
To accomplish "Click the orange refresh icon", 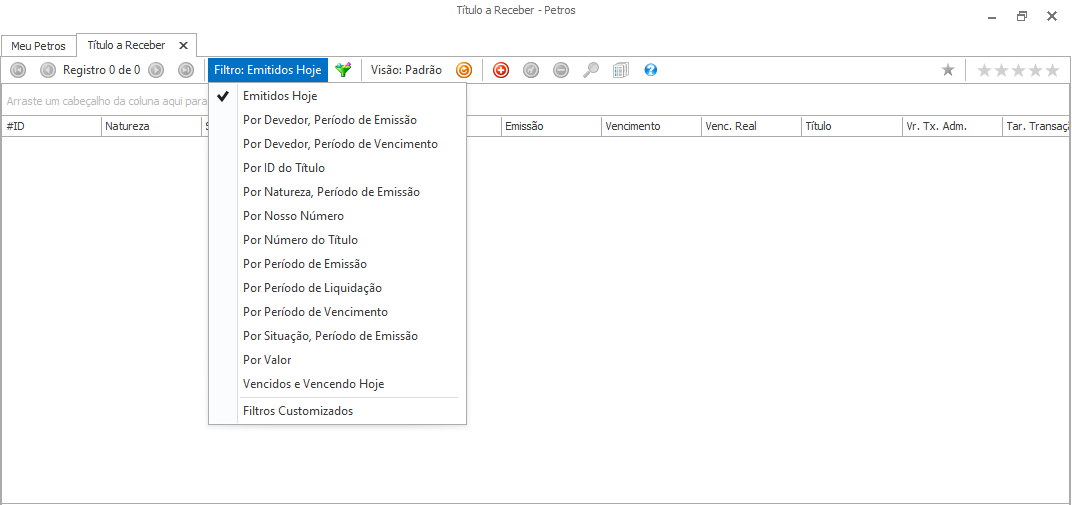I will pos(464,70).
